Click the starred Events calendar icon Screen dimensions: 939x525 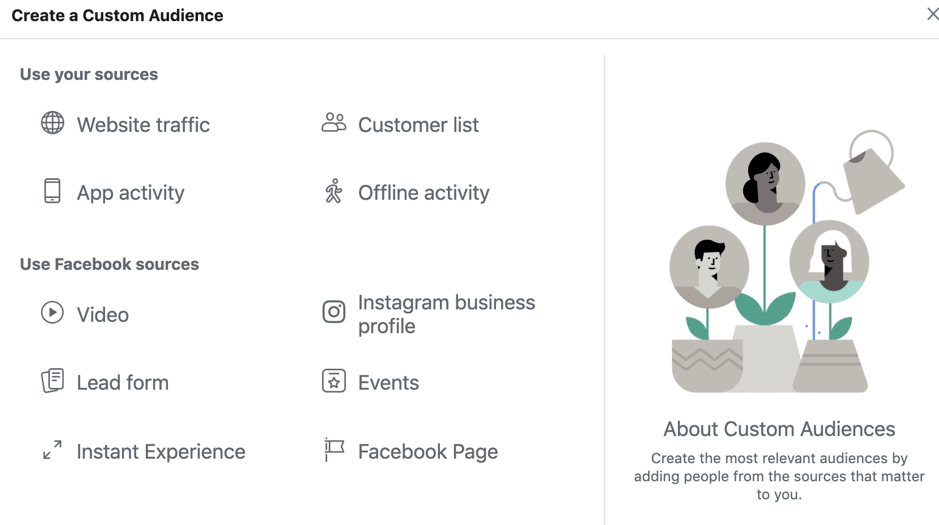click(334, 381)
